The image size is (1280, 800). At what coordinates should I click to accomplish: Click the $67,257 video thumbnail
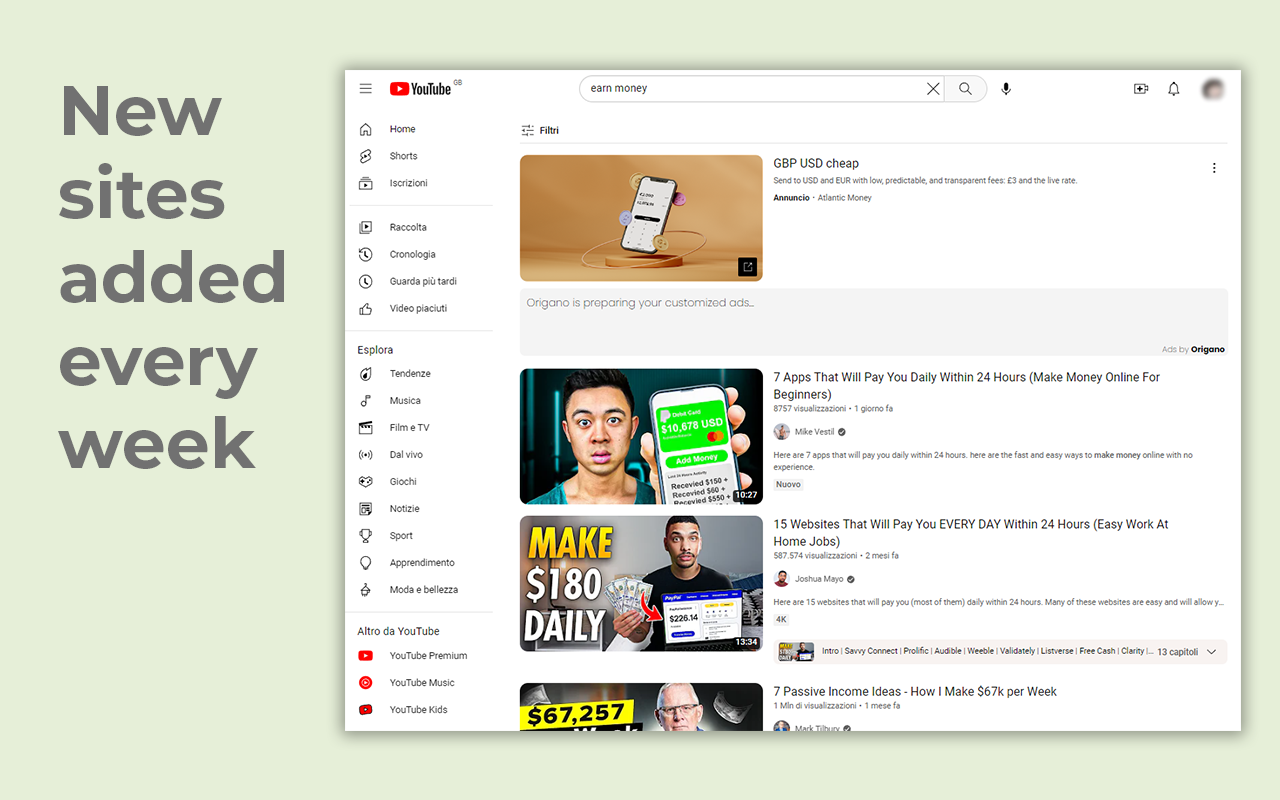point(641,707)
